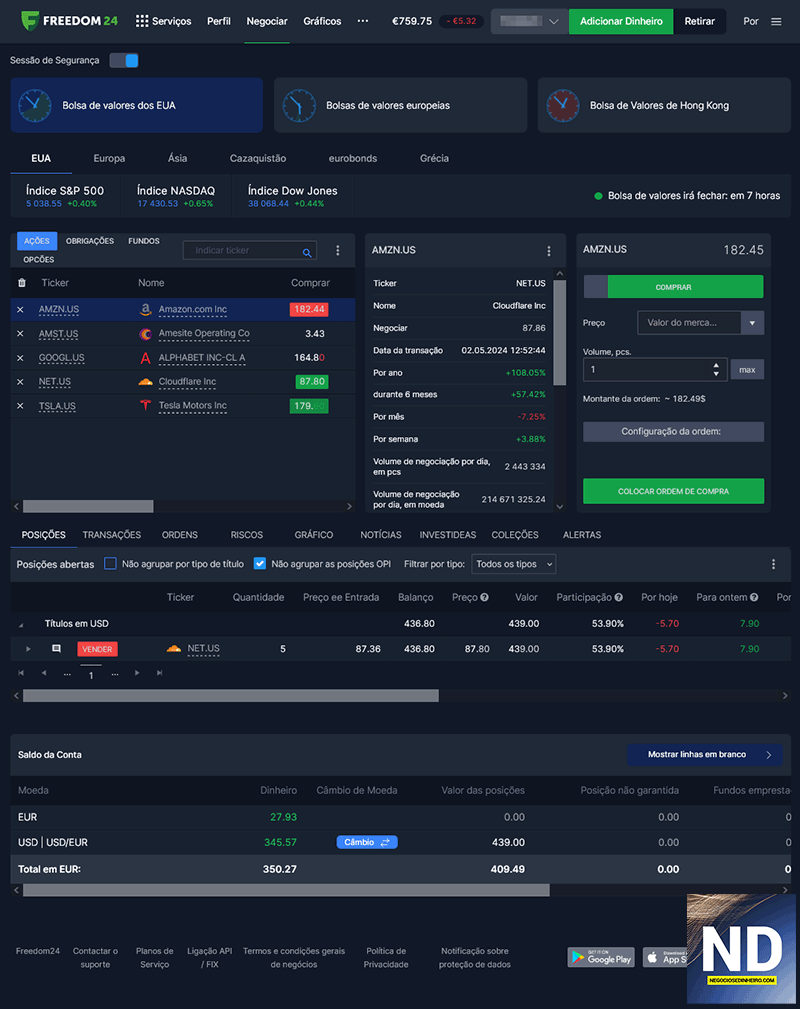Click the max volume button
Image resolution: width=800 pixels, height=1009 pixels.
click(747, 369)
